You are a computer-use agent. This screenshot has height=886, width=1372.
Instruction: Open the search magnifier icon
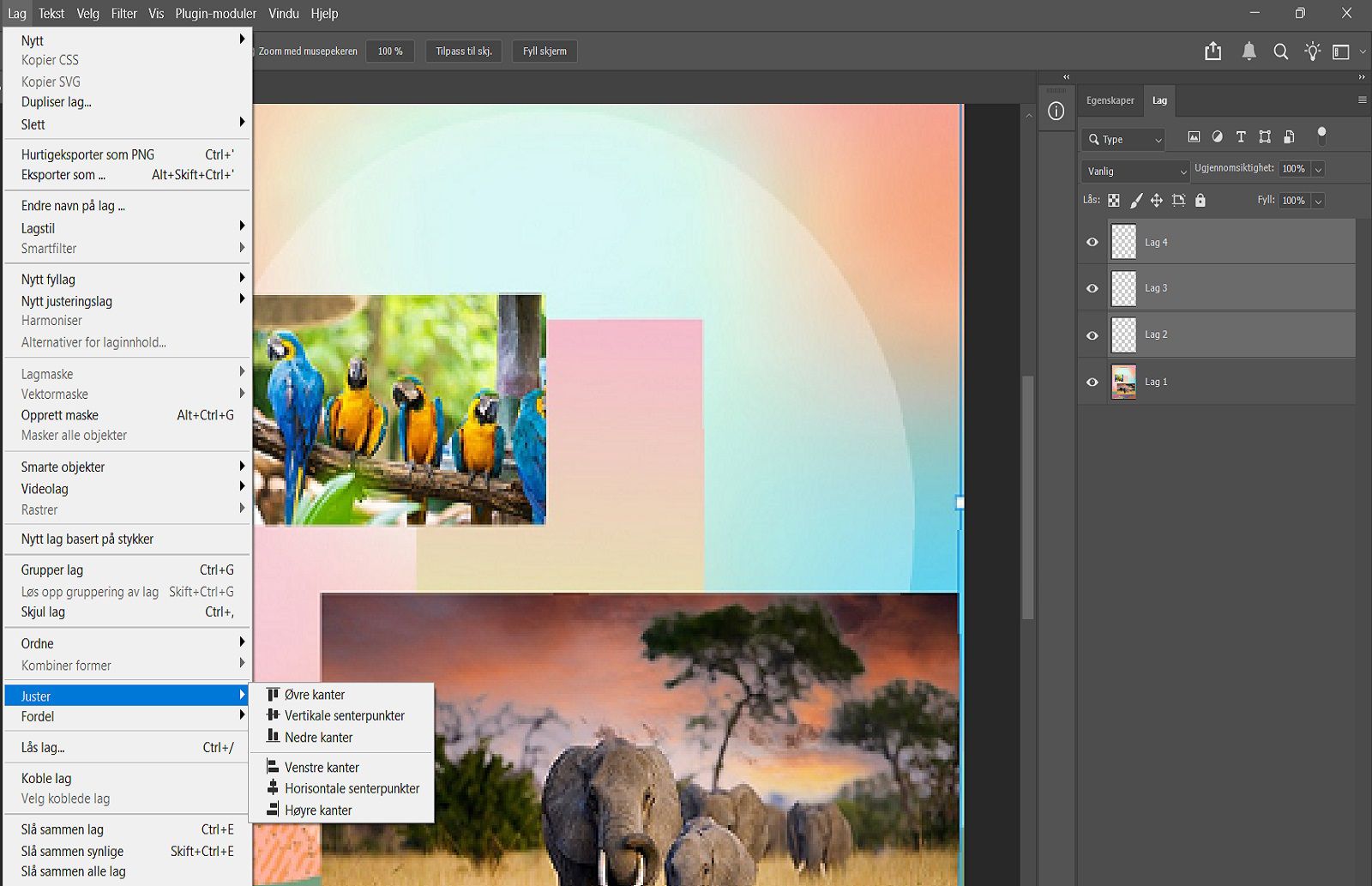[x=1281, y=51]
